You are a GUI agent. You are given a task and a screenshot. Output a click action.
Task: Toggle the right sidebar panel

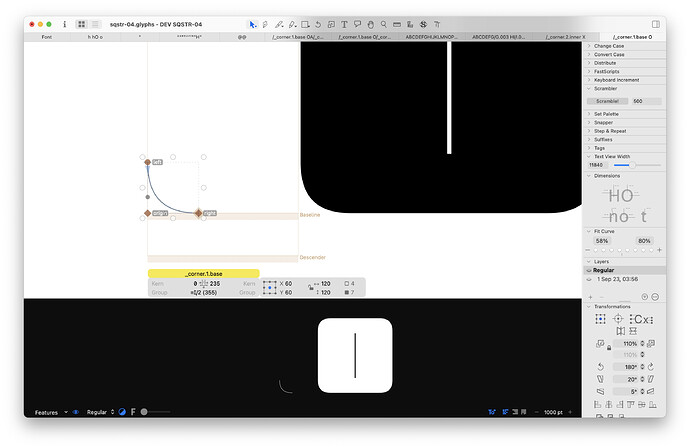656,24
